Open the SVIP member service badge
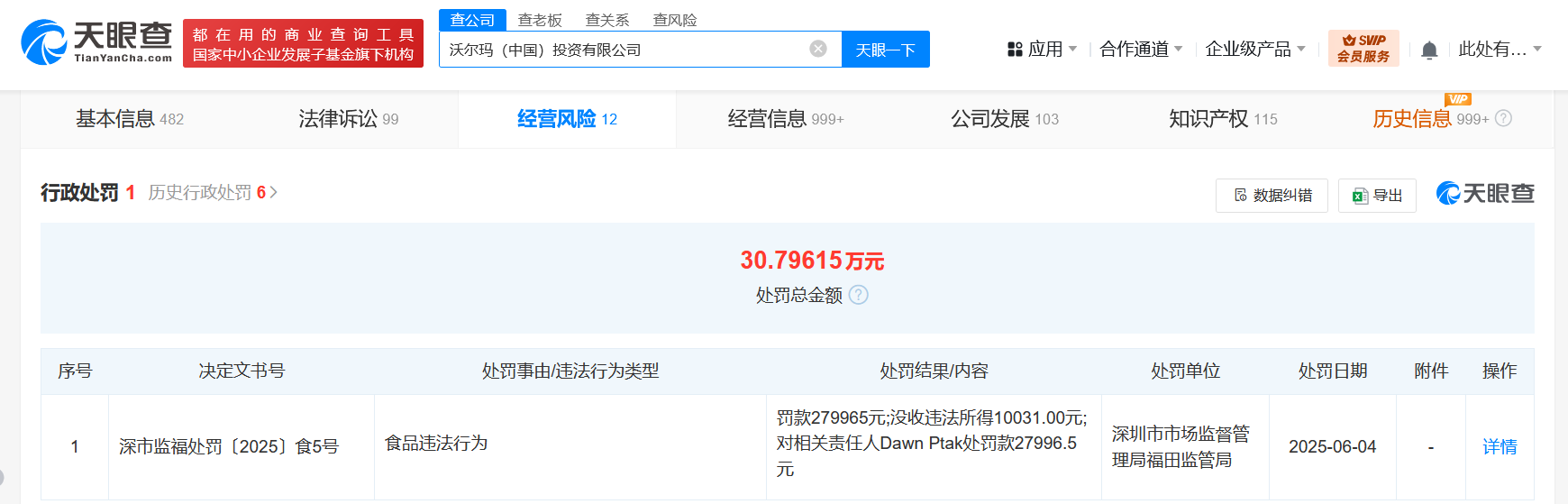 [1363, 49]
